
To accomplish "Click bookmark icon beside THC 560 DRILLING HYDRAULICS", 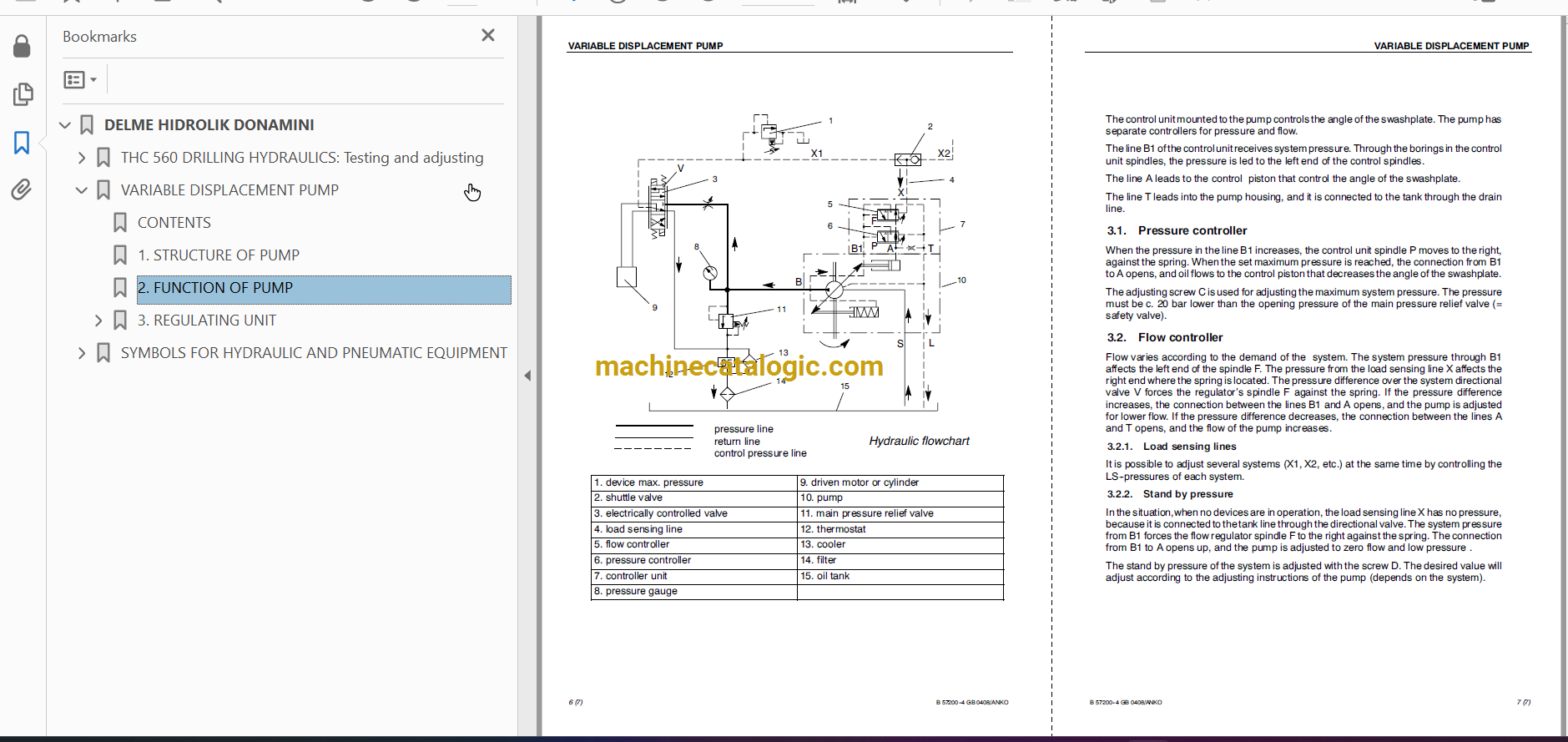I will point(103,158).
